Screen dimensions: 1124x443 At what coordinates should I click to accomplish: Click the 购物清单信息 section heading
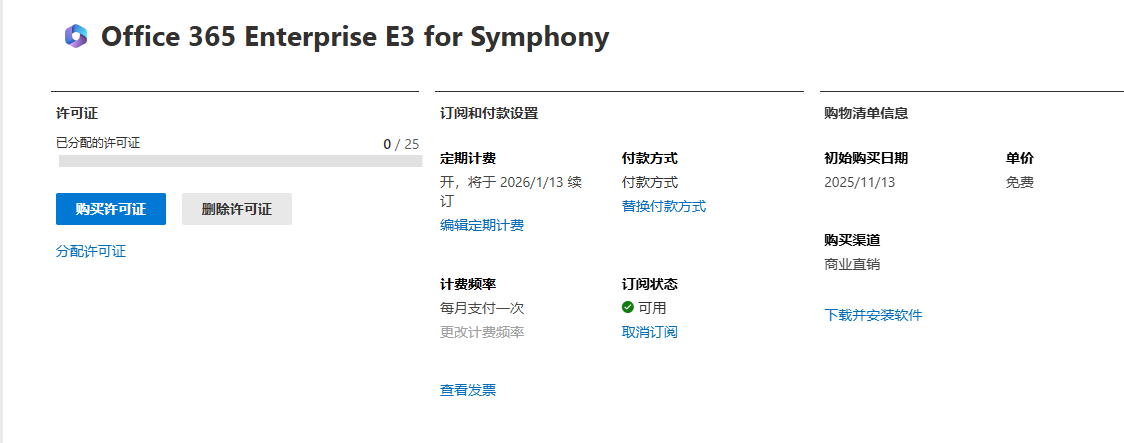pyautogui.click(x=866, y=114)
